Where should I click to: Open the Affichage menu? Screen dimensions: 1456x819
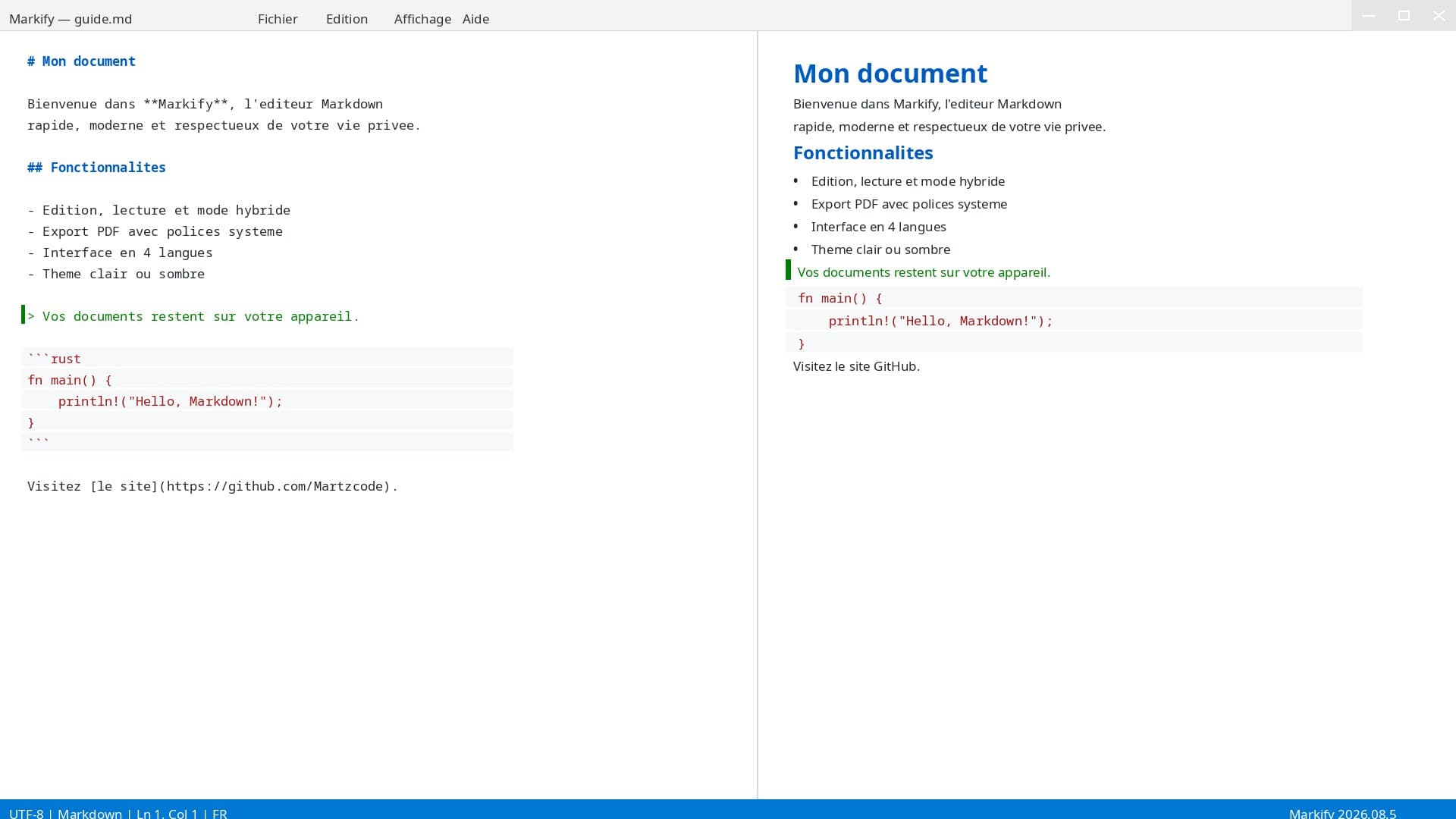point(422,19)
